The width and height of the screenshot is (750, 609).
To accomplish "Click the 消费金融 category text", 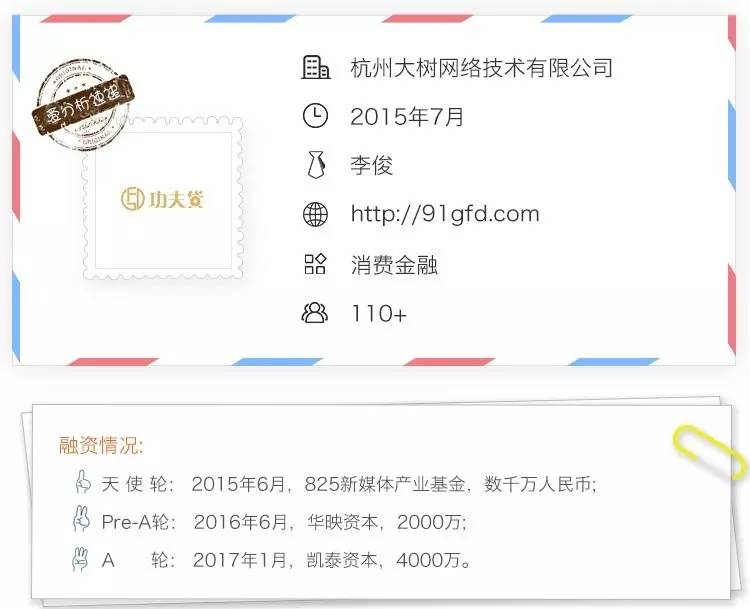I will pos(394,265).
